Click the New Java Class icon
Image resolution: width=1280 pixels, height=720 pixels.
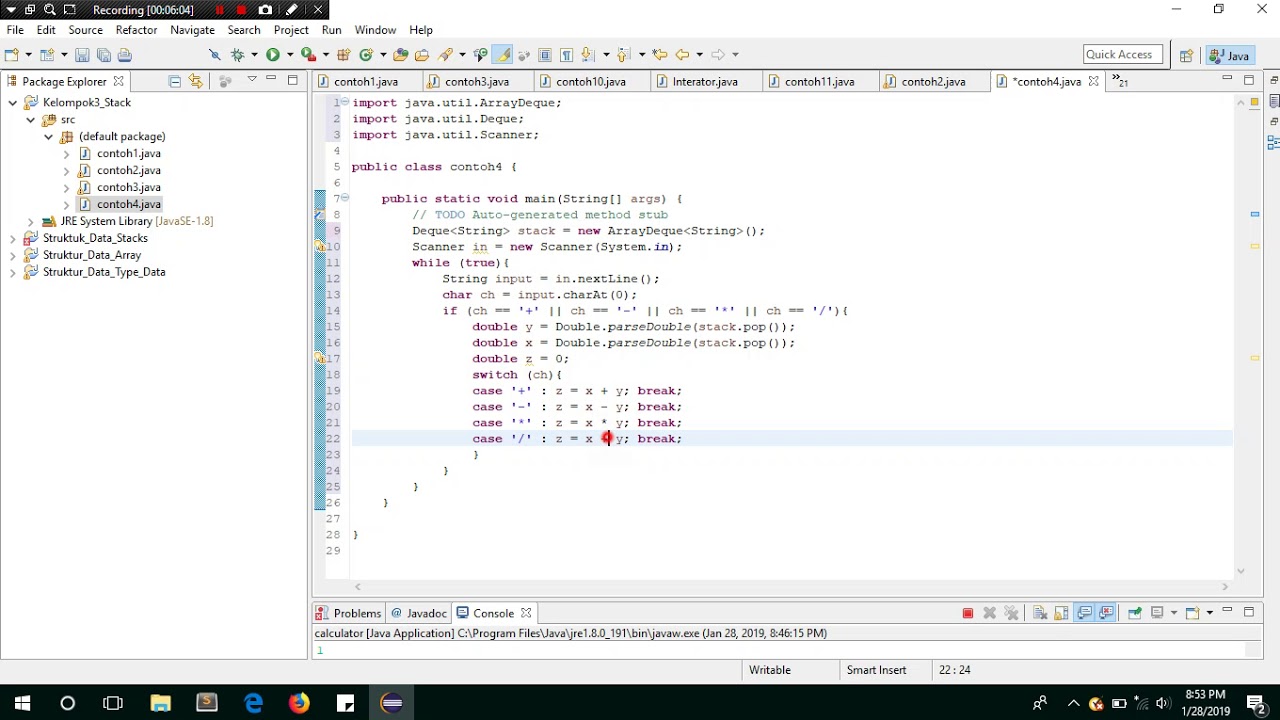point(366,54)
